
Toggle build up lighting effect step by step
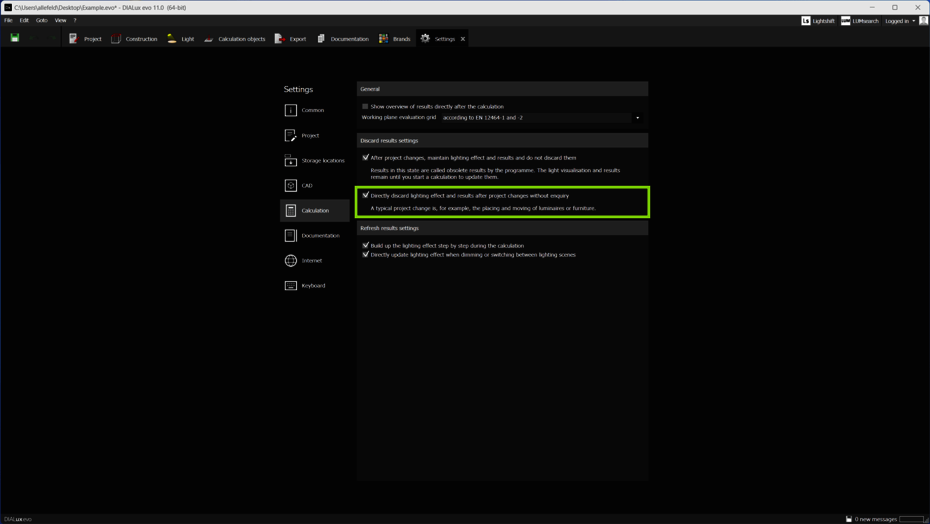(x=365, y=245)
